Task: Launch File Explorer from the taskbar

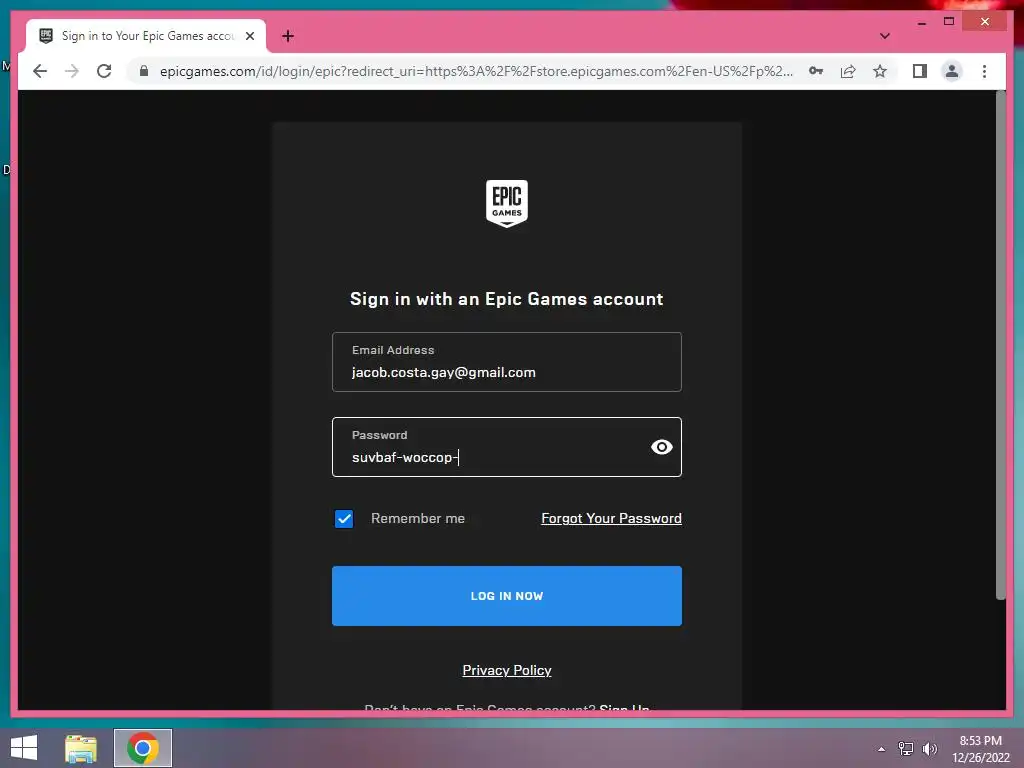Action: point(81,748)
